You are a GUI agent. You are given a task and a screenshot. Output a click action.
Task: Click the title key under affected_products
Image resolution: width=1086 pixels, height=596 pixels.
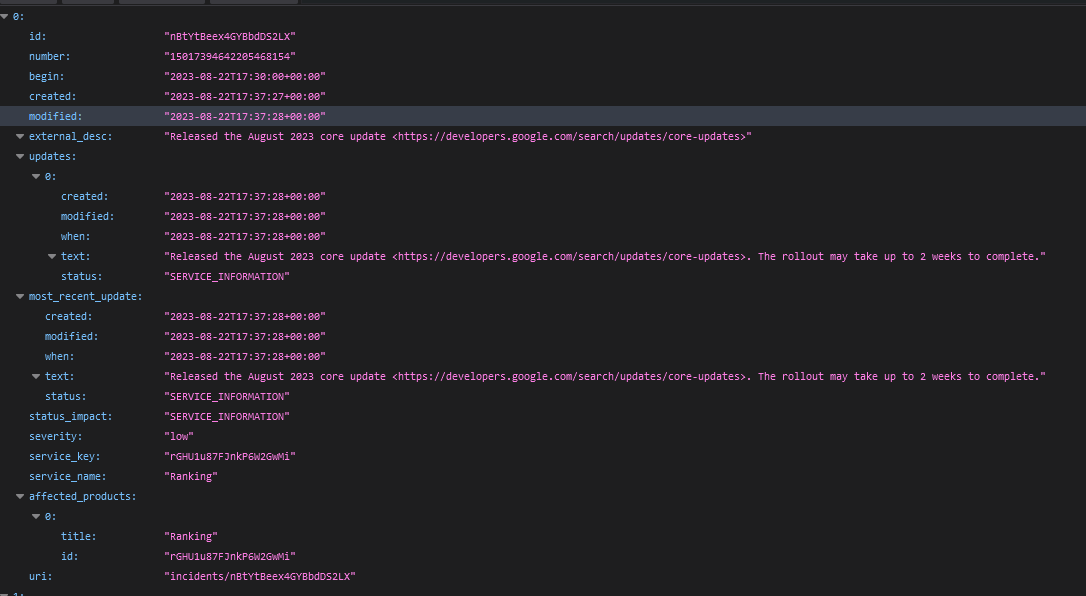pyautogui.click(x=78, y=537)
